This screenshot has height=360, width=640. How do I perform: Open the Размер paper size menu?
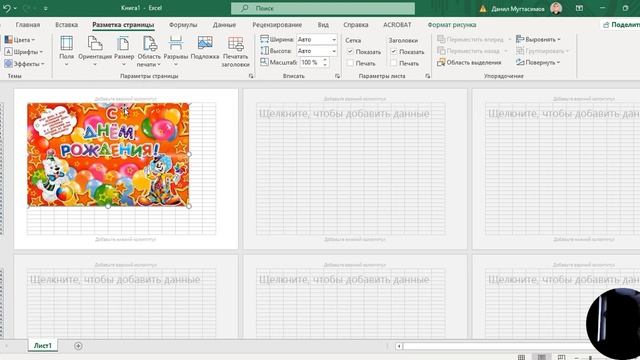pyautogui.click(x=124, y=51)
